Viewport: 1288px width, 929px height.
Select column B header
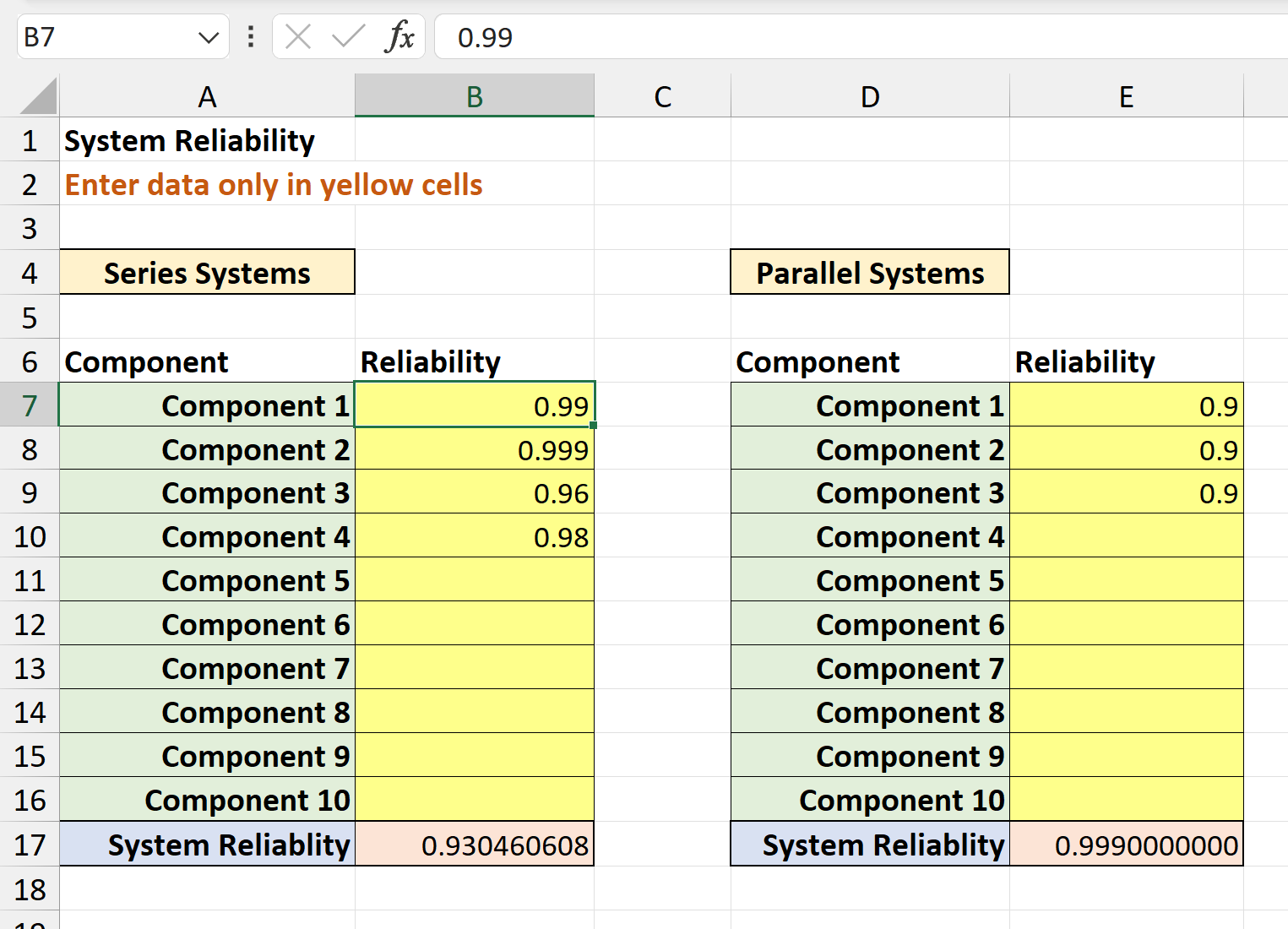pos(475,96)
